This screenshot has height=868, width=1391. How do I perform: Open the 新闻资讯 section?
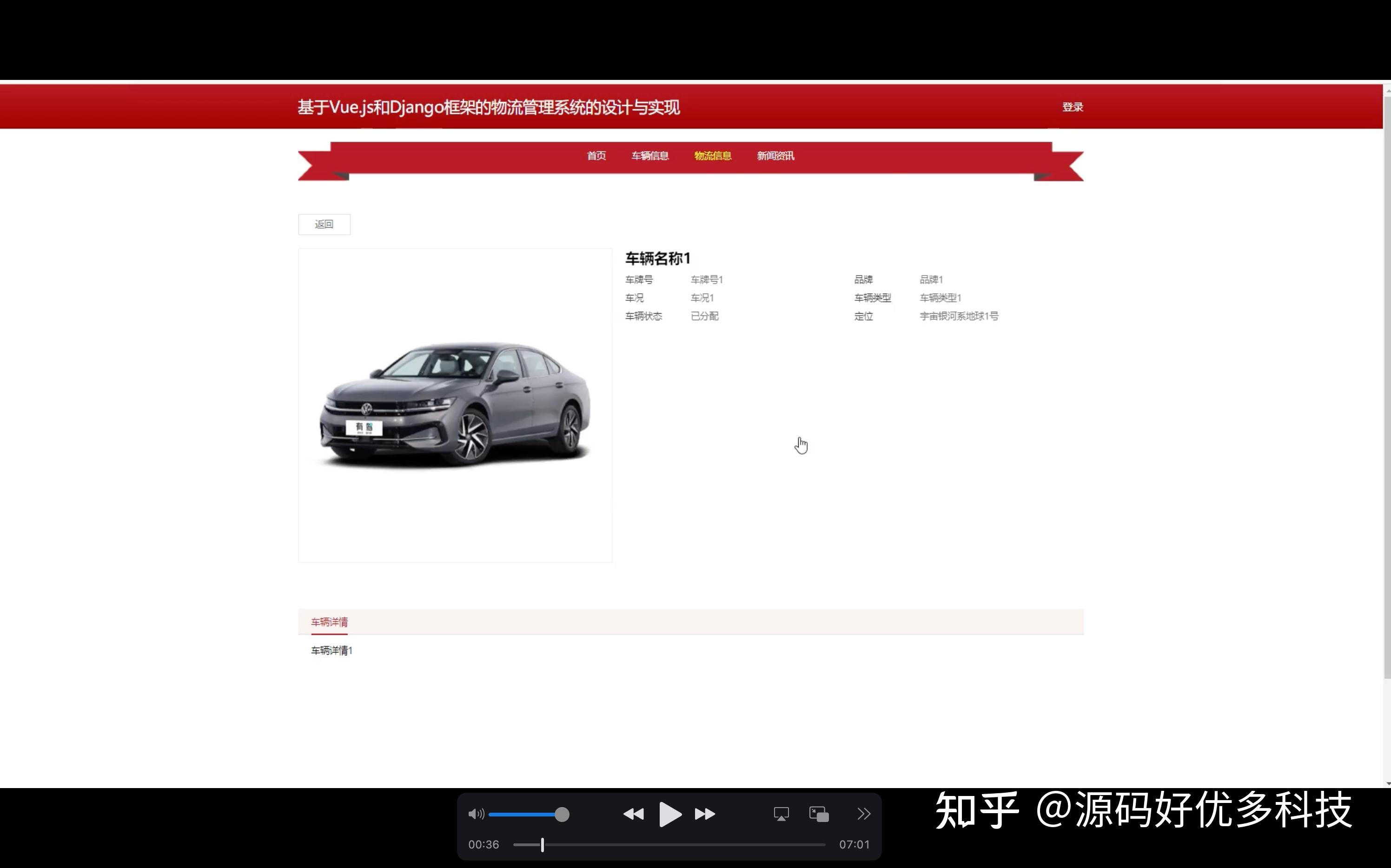pos(775,156)
